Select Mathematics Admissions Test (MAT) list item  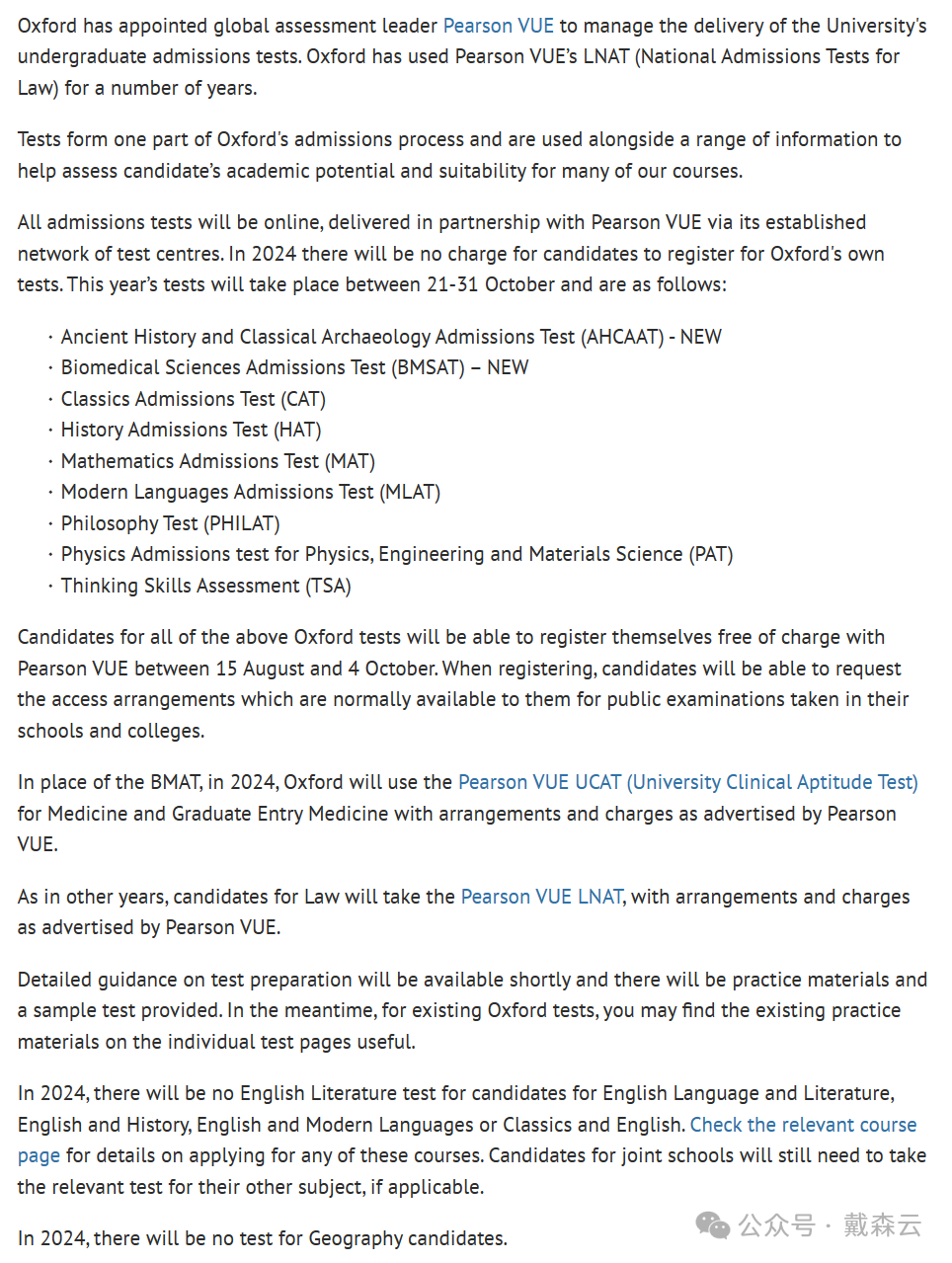(x=218, y=461)
